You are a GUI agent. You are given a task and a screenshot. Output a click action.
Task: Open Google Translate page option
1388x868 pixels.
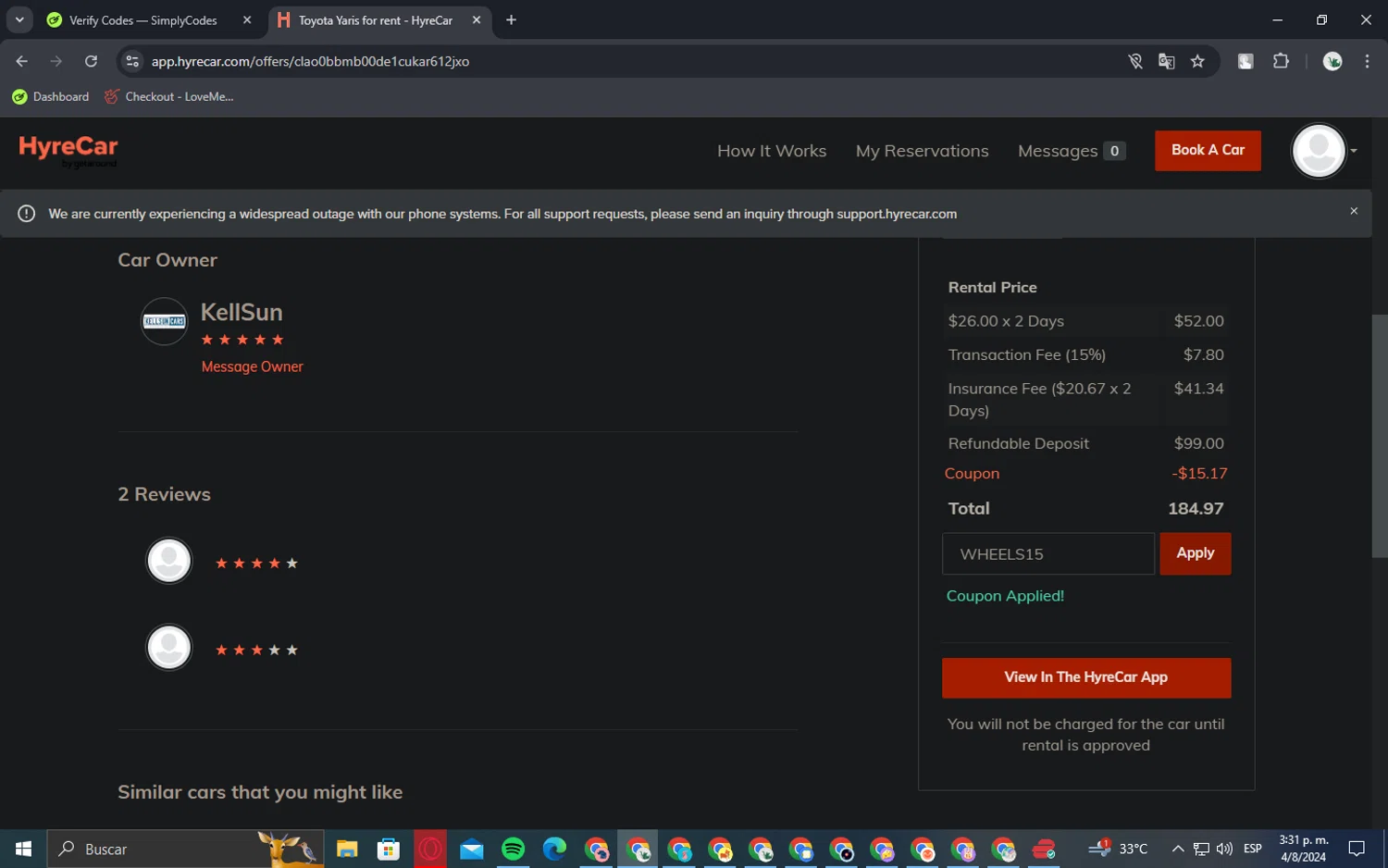[1166, 61]
